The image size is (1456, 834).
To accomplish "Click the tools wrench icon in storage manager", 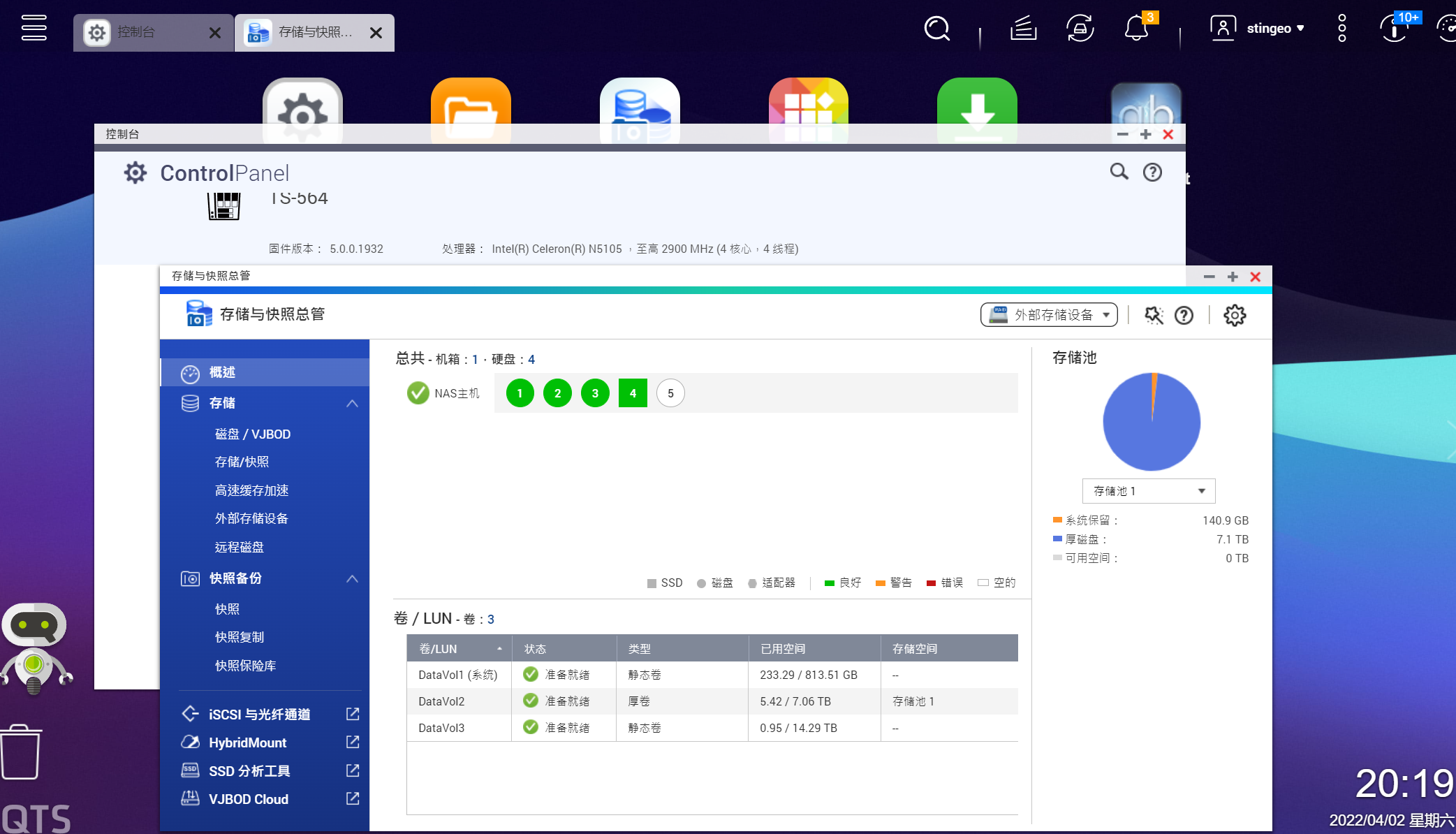I will click(1154, 316).
